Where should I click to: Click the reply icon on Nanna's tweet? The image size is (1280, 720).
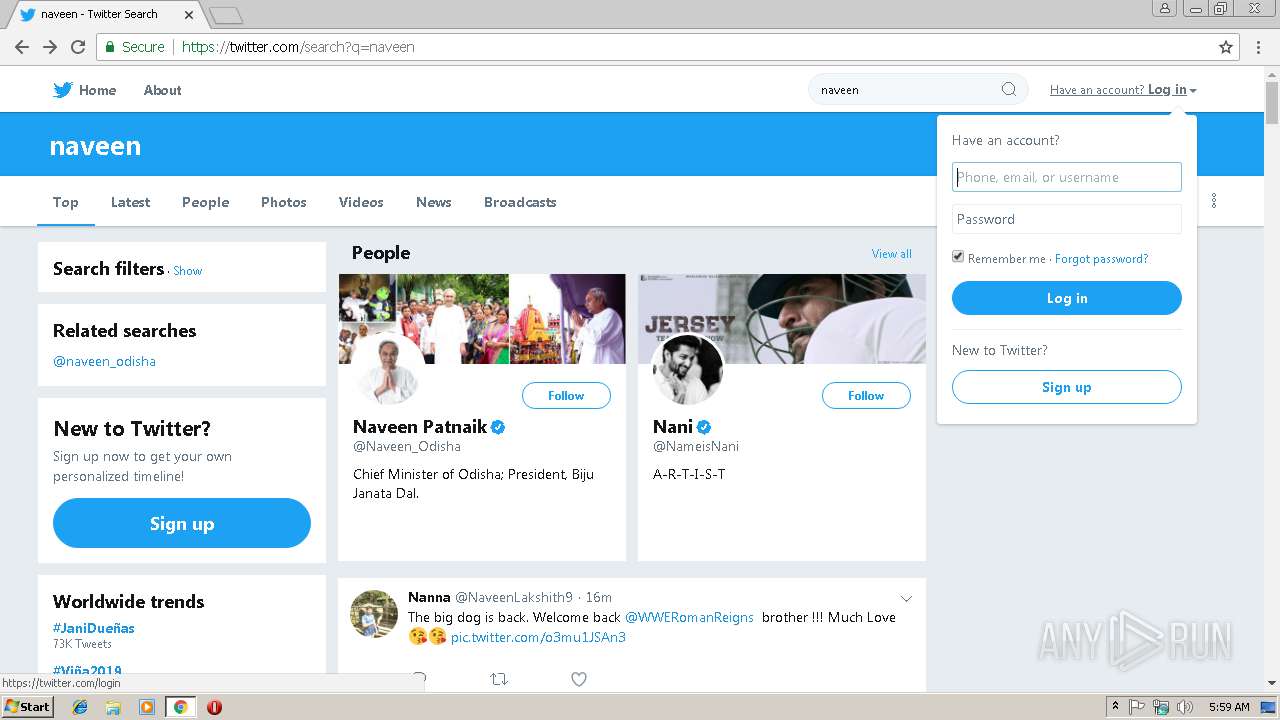click(x=419, y=679)
